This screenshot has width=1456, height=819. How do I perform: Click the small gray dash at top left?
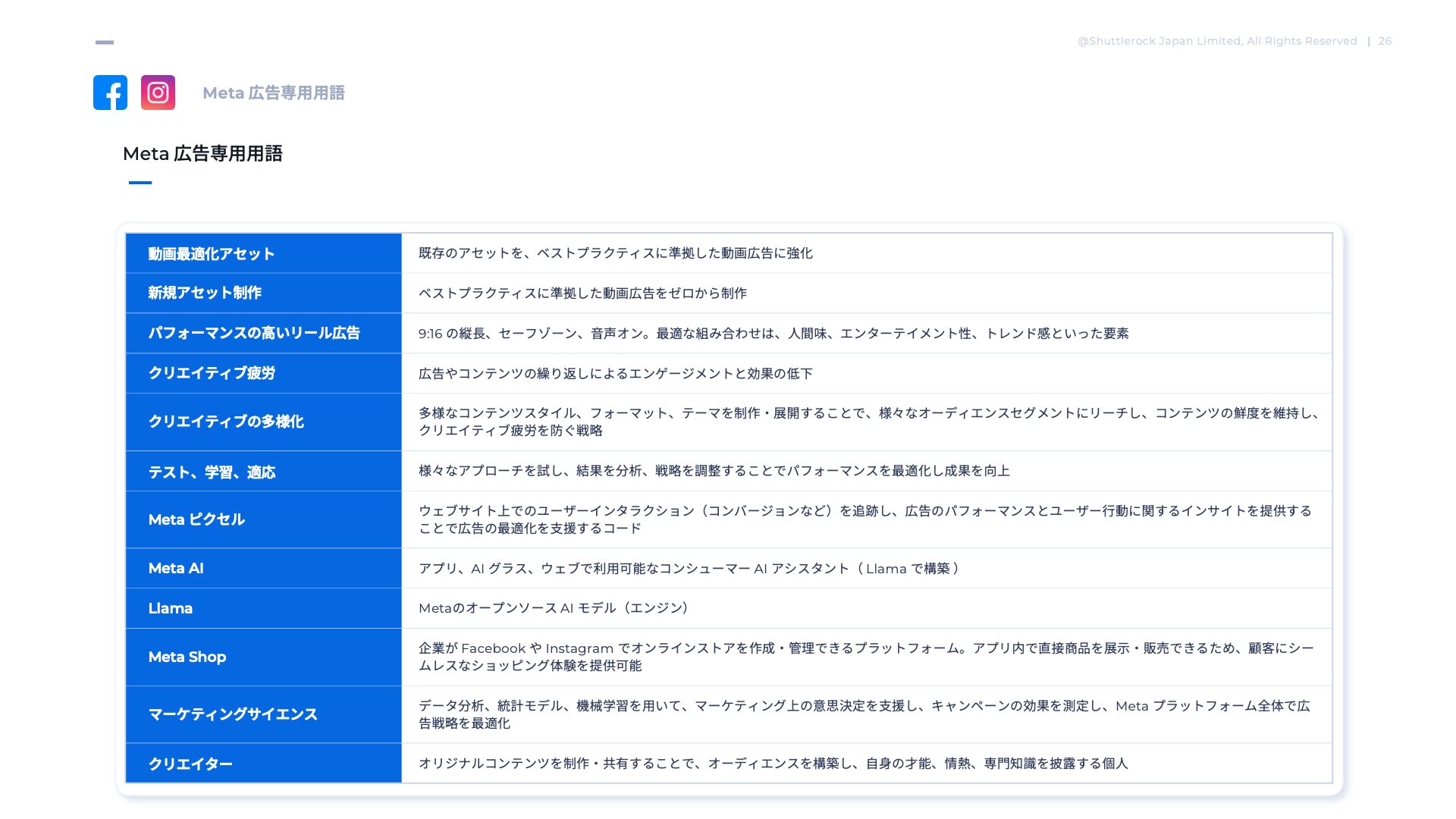105,42
